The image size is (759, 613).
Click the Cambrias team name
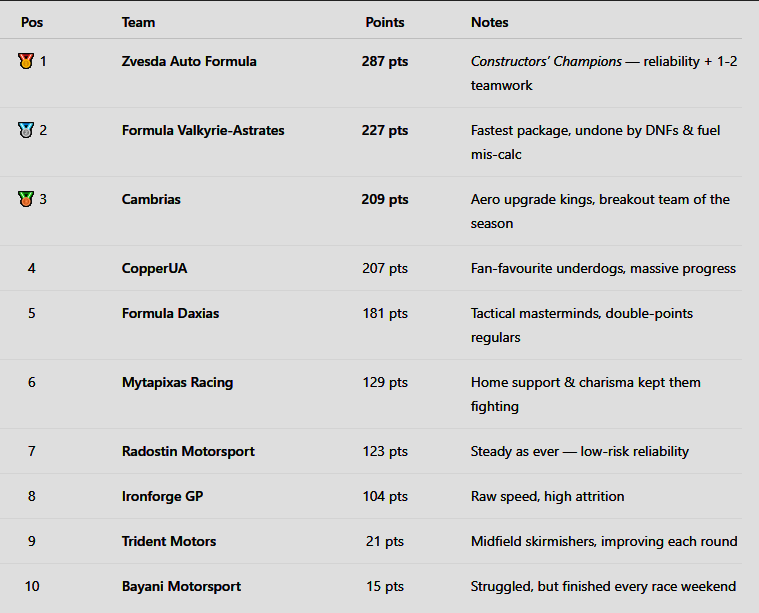[151, 199]
